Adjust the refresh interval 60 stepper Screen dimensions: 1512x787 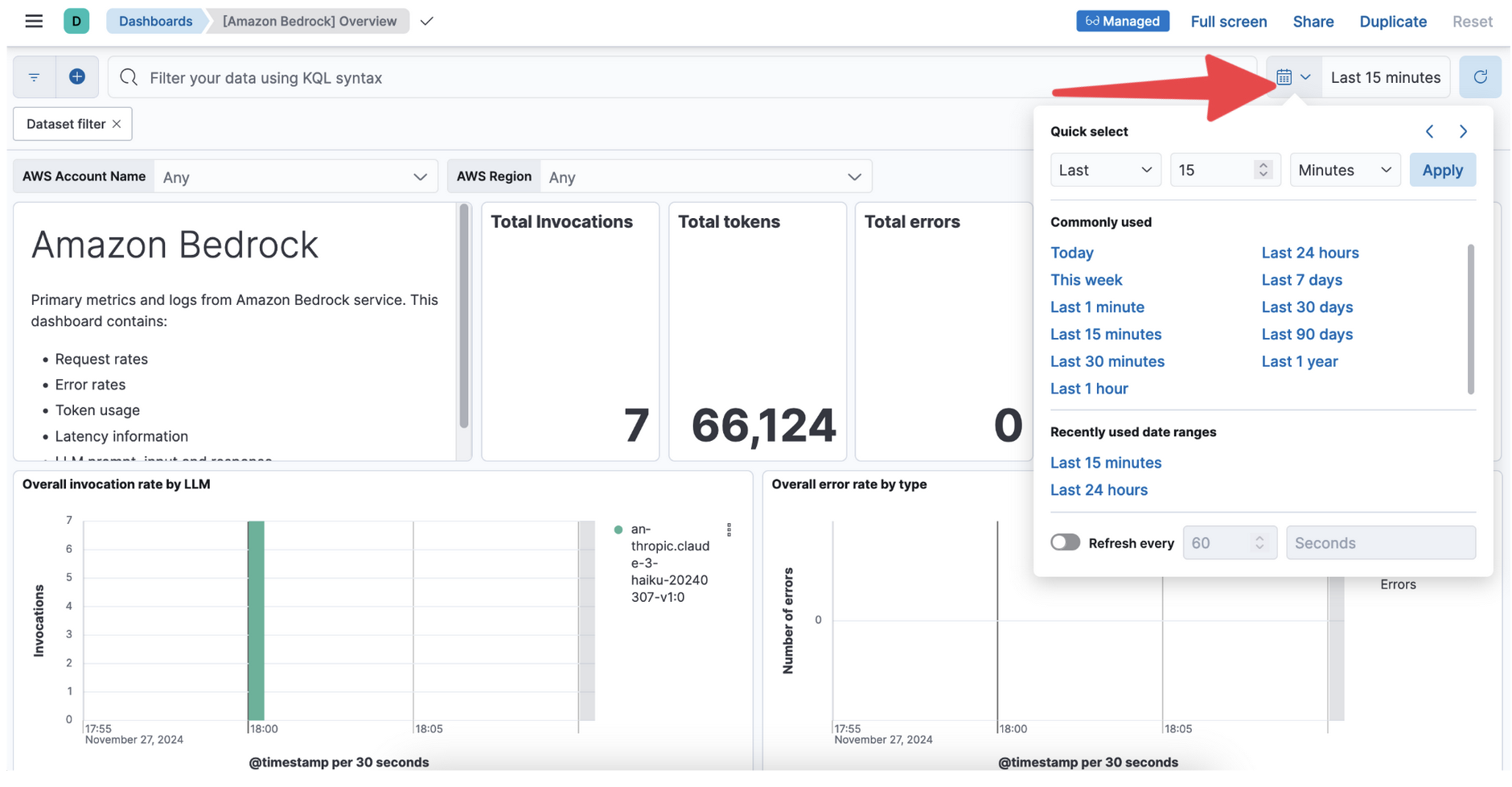click(1259, 543)
